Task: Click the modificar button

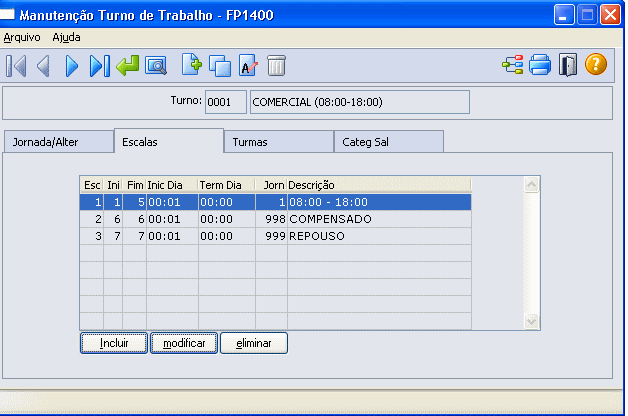Action: 184,343
